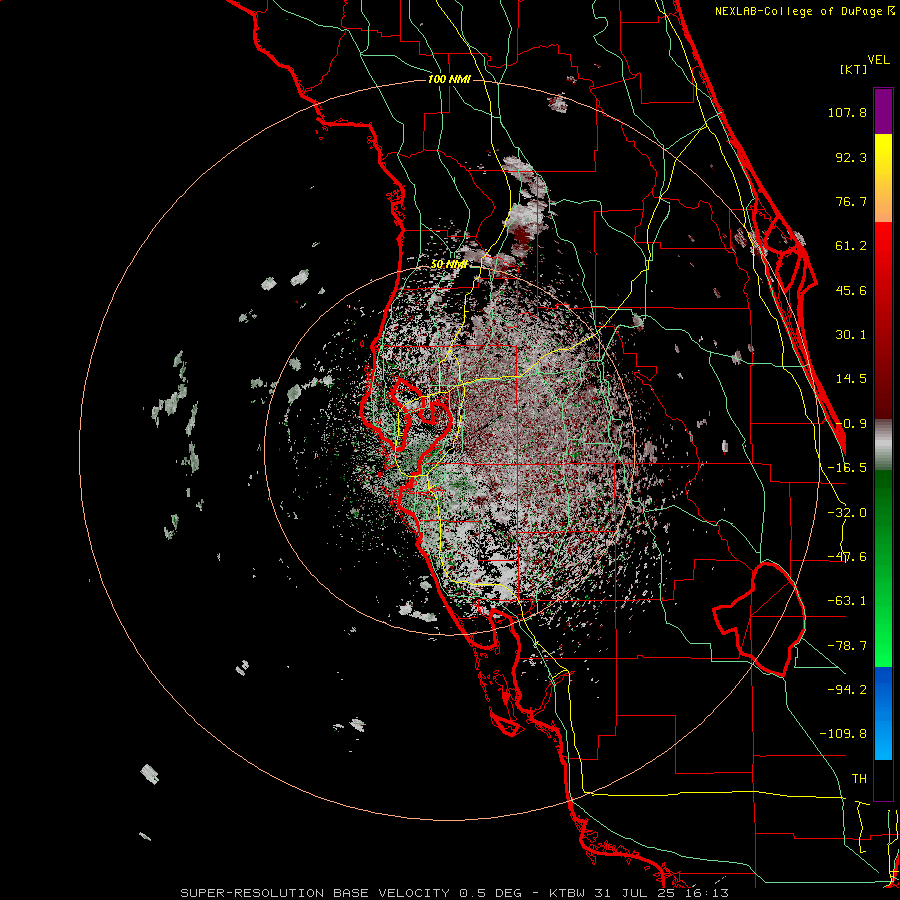Click the -32.0 velocity scale value
The height and width of the screenshot is (900, 900).
pos(847,513)
